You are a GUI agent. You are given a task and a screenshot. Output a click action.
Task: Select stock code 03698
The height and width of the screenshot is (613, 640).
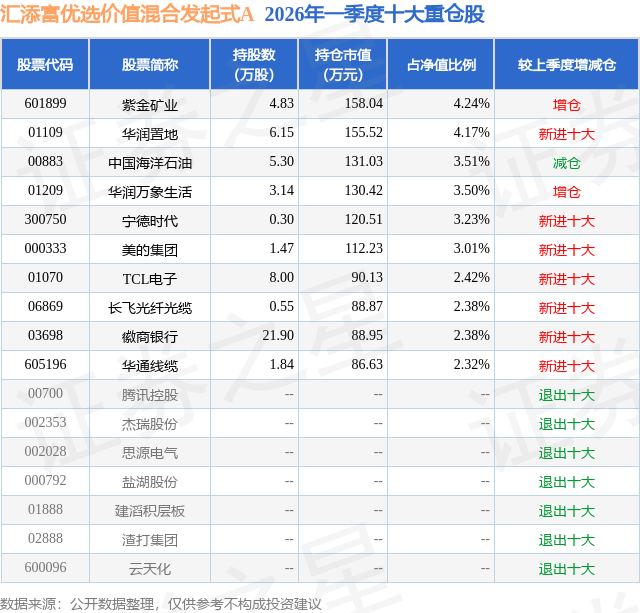[45, 335]
